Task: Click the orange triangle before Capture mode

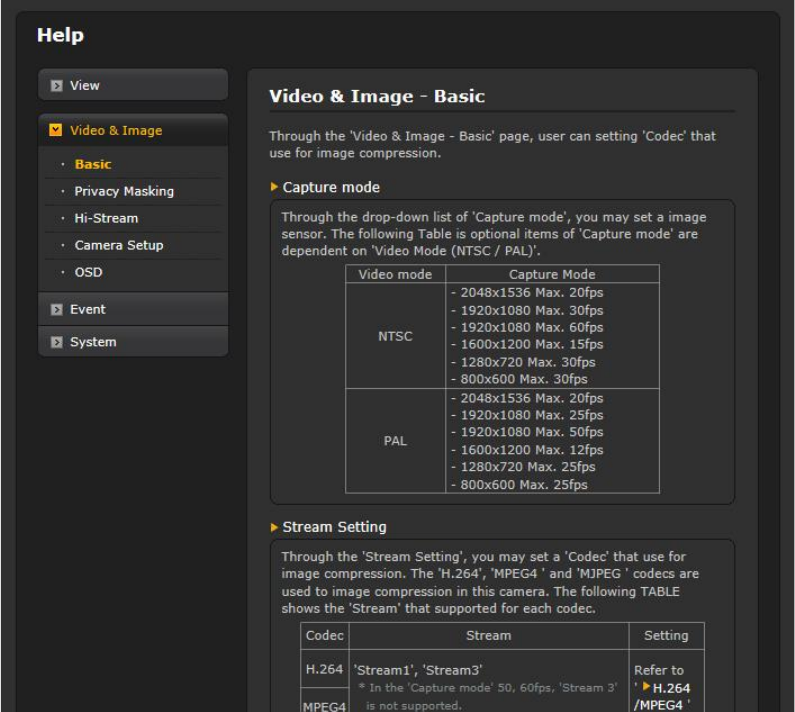Action: tap(275, 187)
